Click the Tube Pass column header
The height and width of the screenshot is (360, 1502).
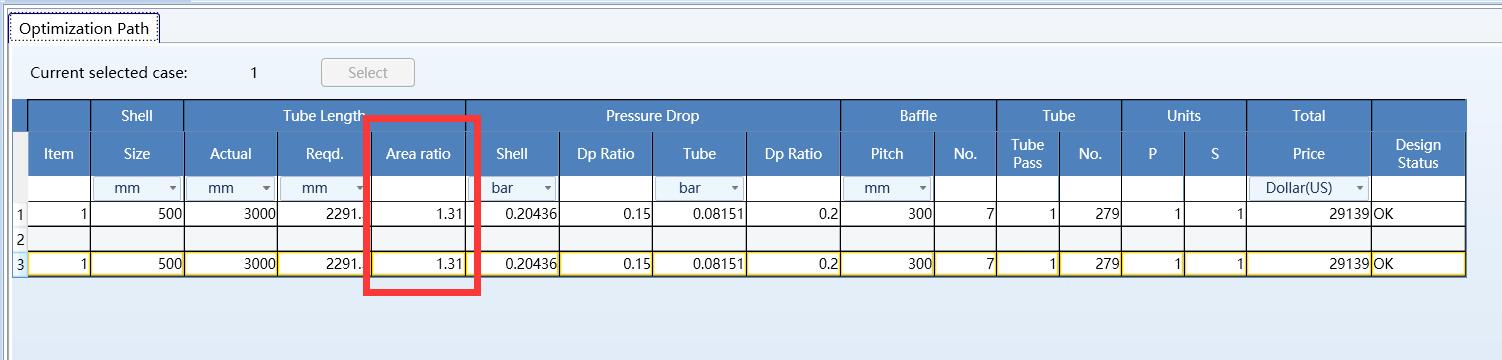tap(1028, 153)
